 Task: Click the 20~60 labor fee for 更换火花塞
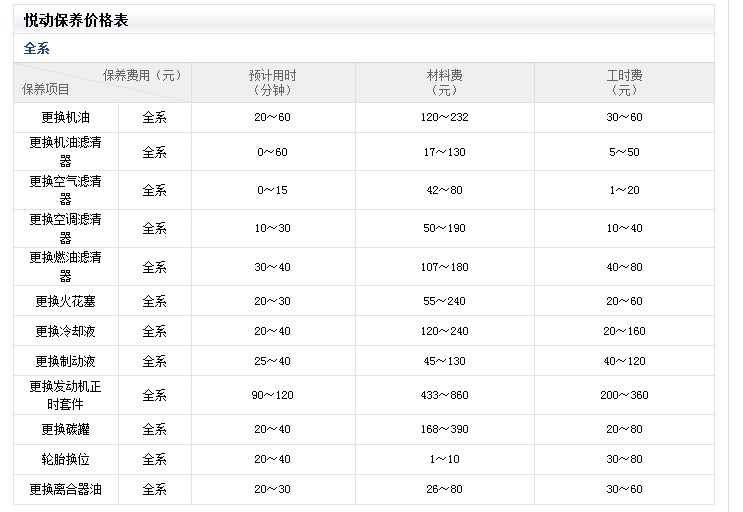[x=625, y=301]
